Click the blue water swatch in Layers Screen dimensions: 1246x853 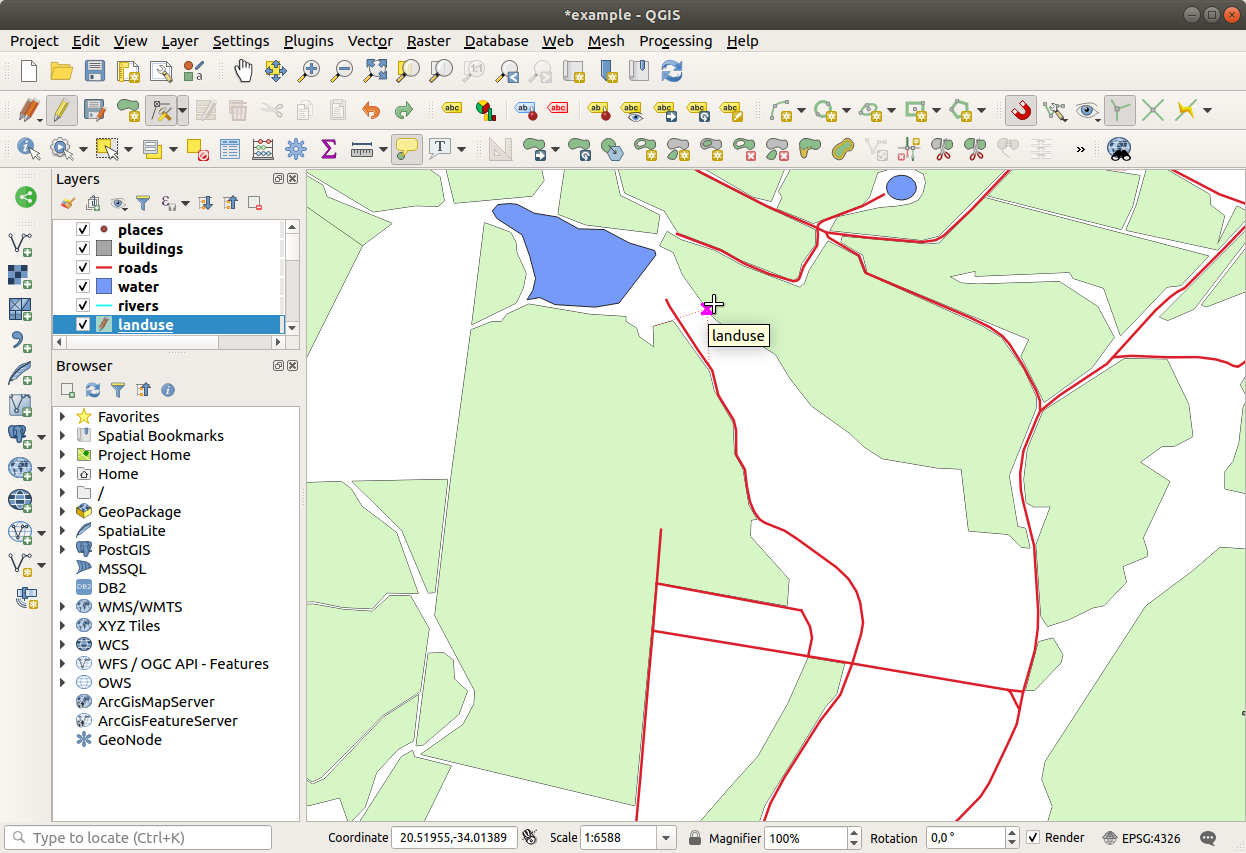[x=104, y=287]
